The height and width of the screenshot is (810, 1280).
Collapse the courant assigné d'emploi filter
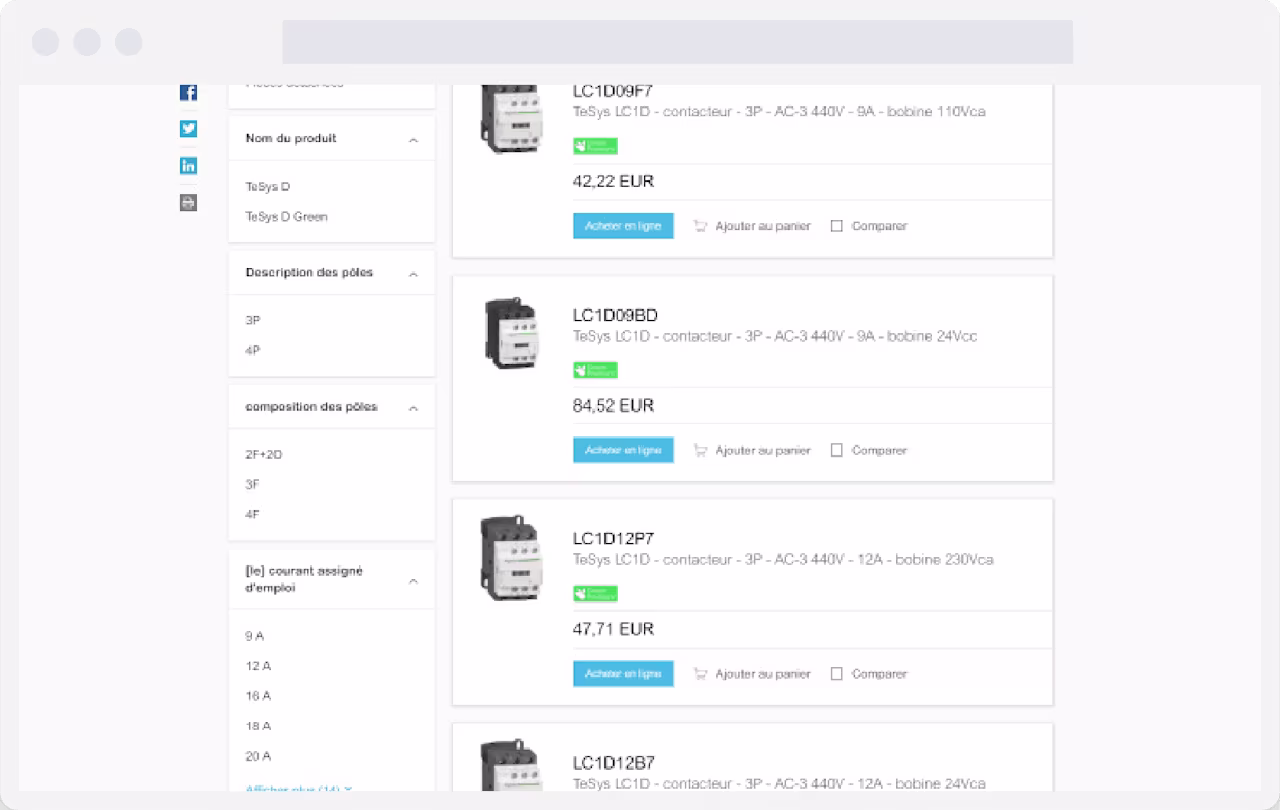point(413,581)
